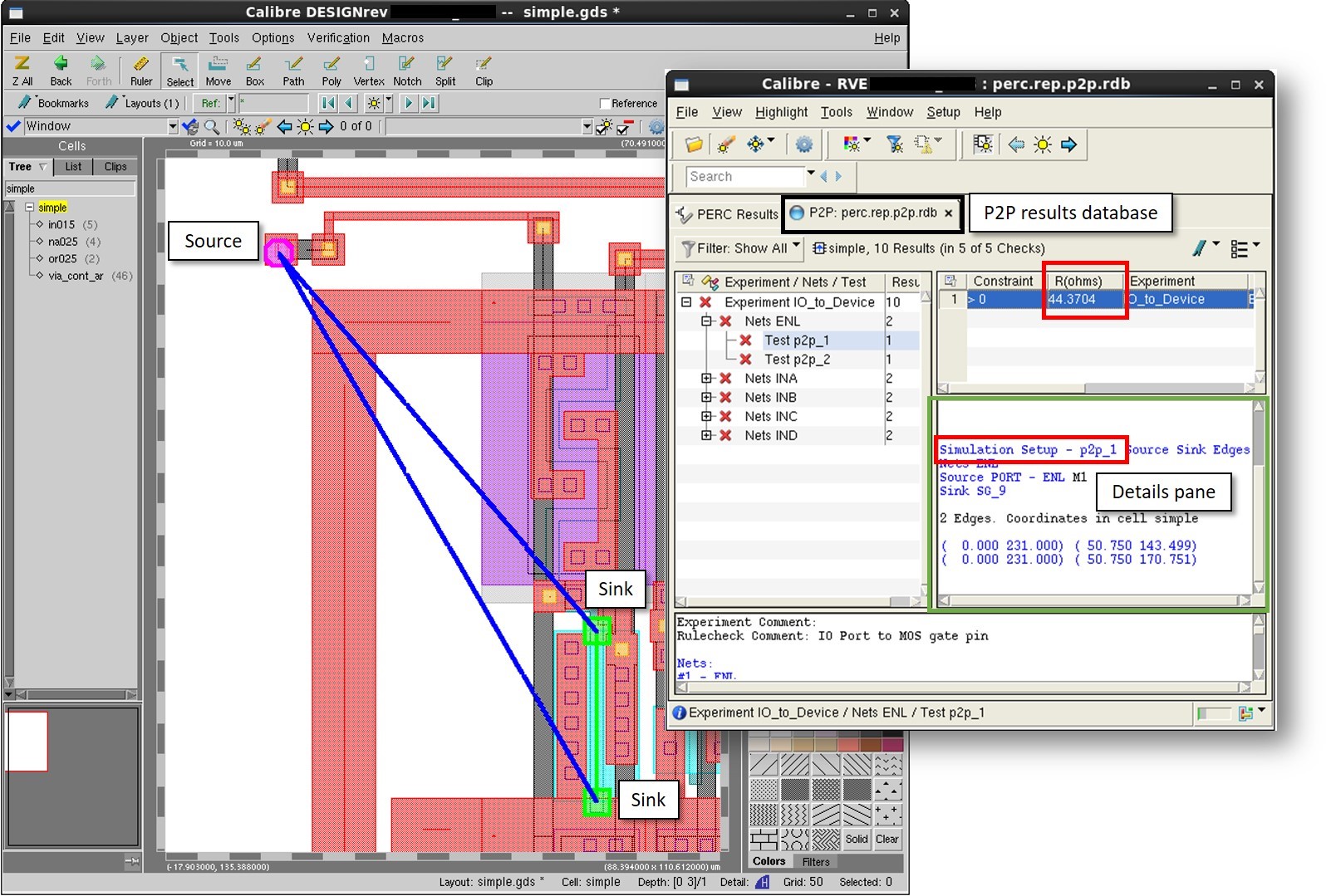Select the via_cont_ar cell
This screenshot has width=1331, height=896.
coord(76,276)
